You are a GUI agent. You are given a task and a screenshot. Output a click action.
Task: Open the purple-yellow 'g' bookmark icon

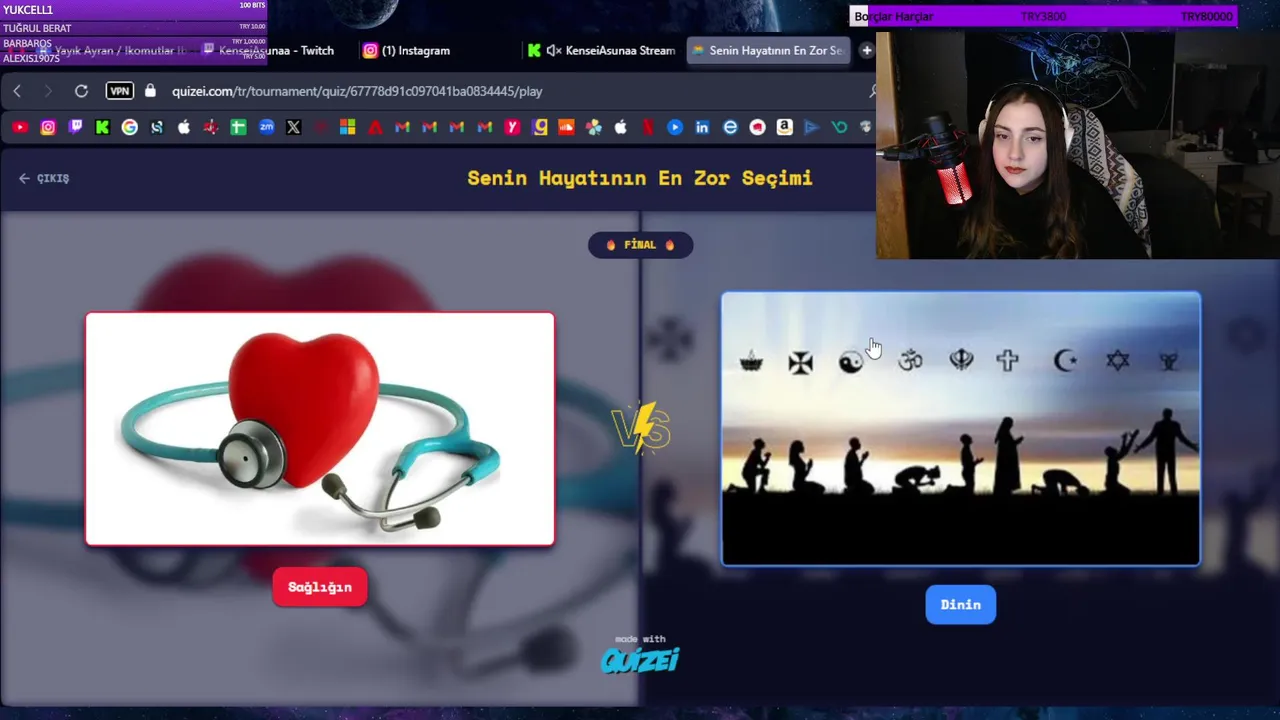(540, 127)
